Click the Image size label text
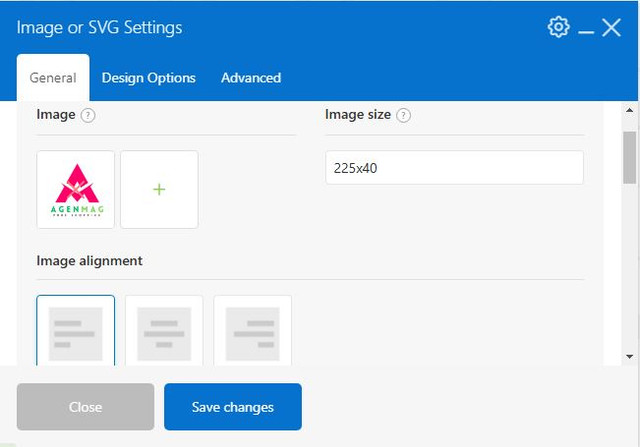The image size is (640, 447). pyautogui.click(x=358, y=115)
